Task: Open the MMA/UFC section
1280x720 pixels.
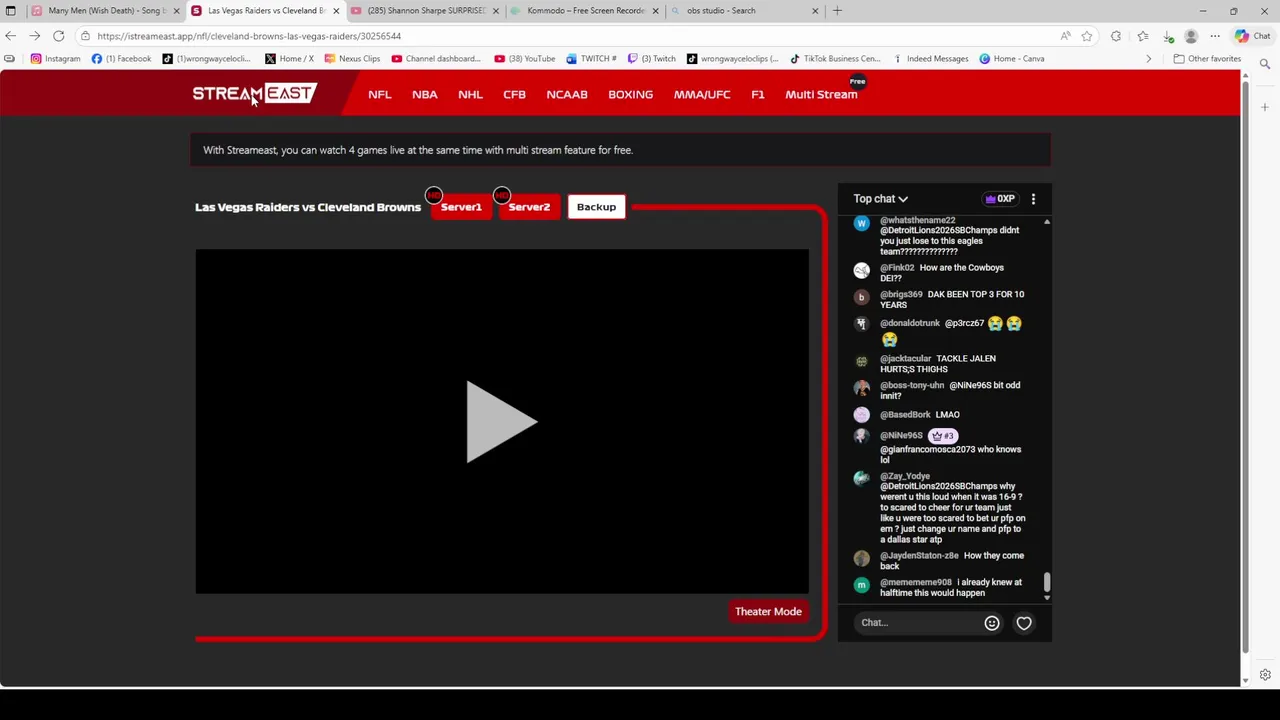Action: coord(702,94)
